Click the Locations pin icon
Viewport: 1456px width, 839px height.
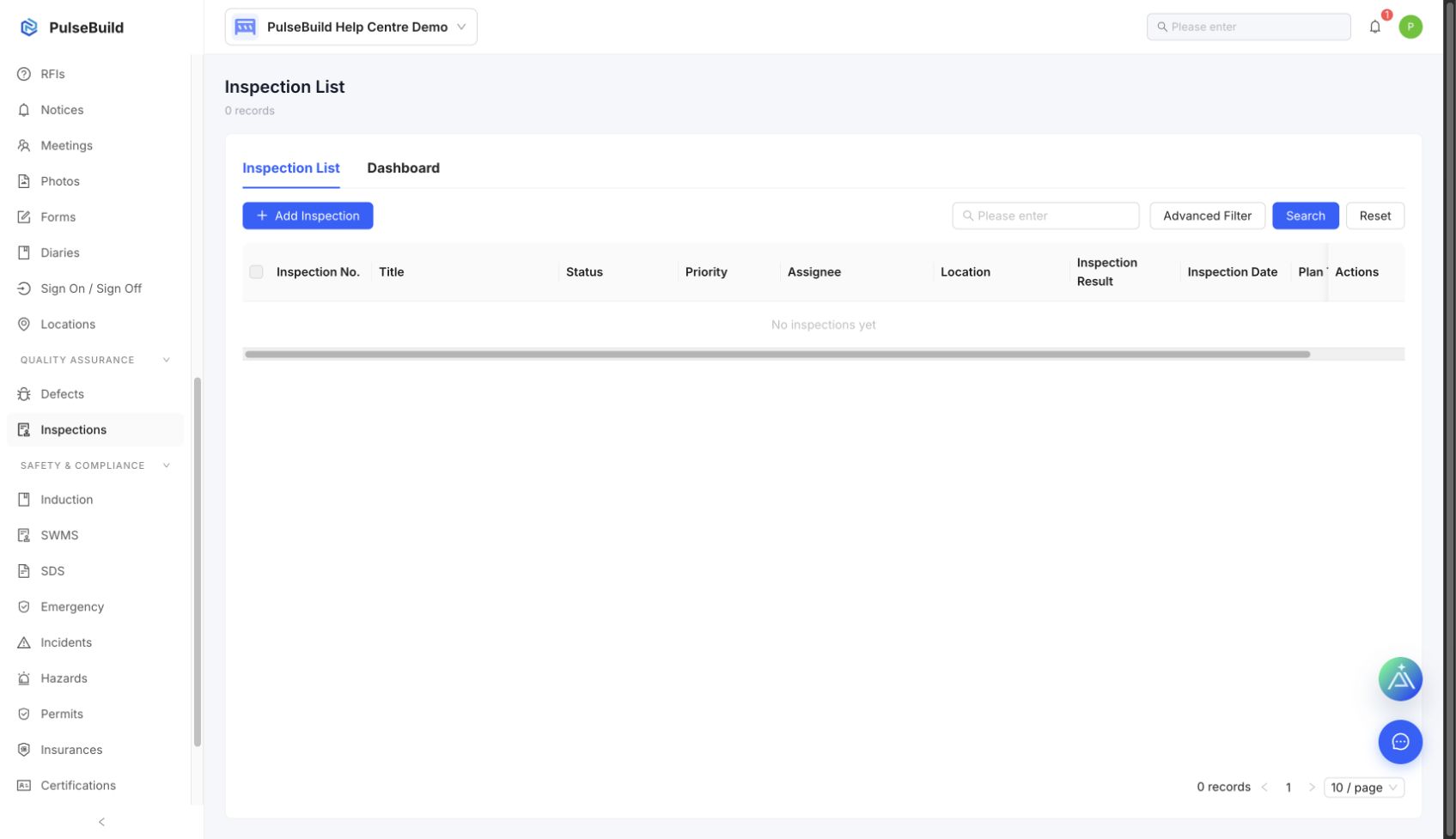pos(24,325)
